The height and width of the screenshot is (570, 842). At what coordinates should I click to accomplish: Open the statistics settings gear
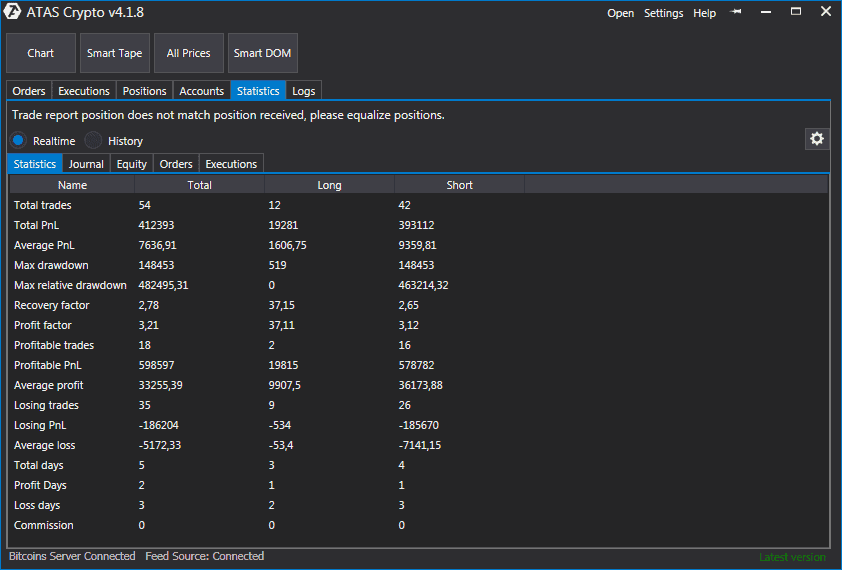click(x=817, y=139)
